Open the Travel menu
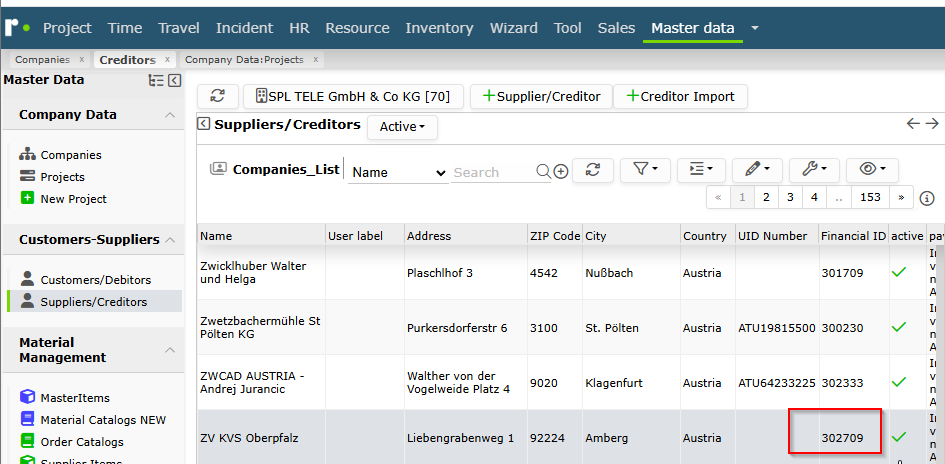945x464 pixels. (x=178, y=28)
